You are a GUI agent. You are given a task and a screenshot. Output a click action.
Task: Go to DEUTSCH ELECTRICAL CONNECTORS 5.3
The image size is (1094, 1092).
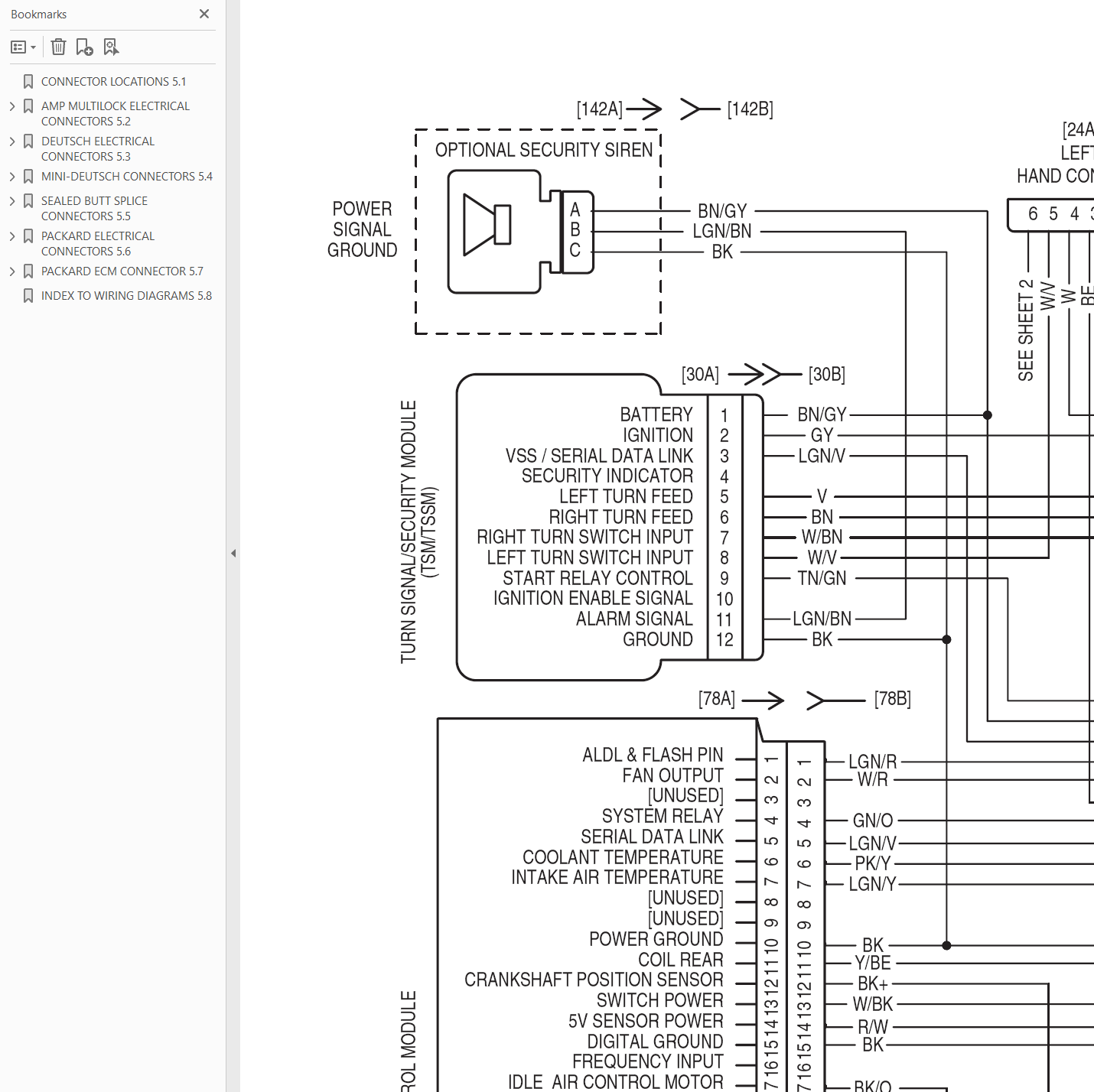[97, 148]
